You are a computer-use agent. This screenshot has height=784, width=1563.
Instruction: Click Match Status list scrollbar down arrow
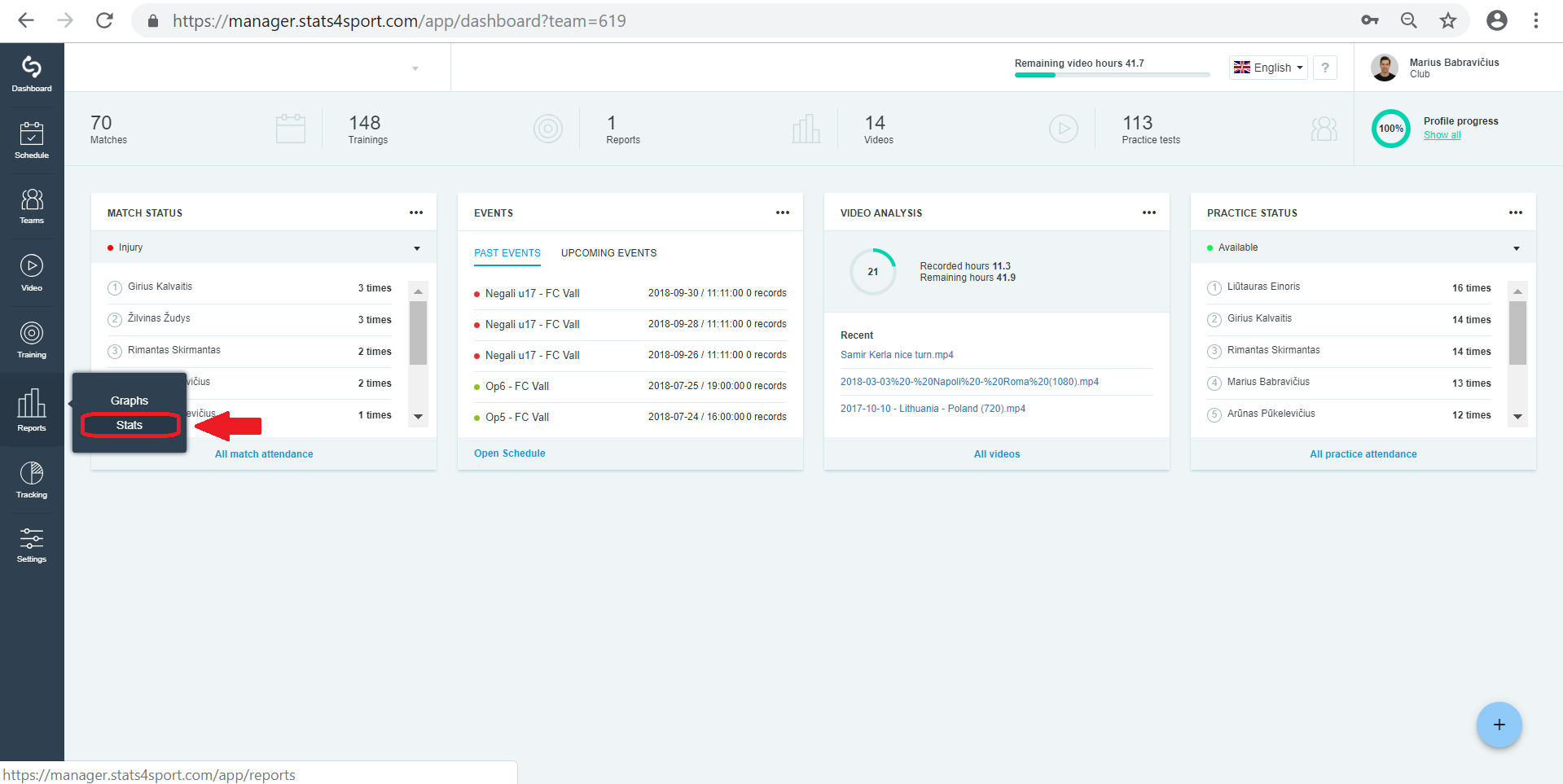click(418, 416)
